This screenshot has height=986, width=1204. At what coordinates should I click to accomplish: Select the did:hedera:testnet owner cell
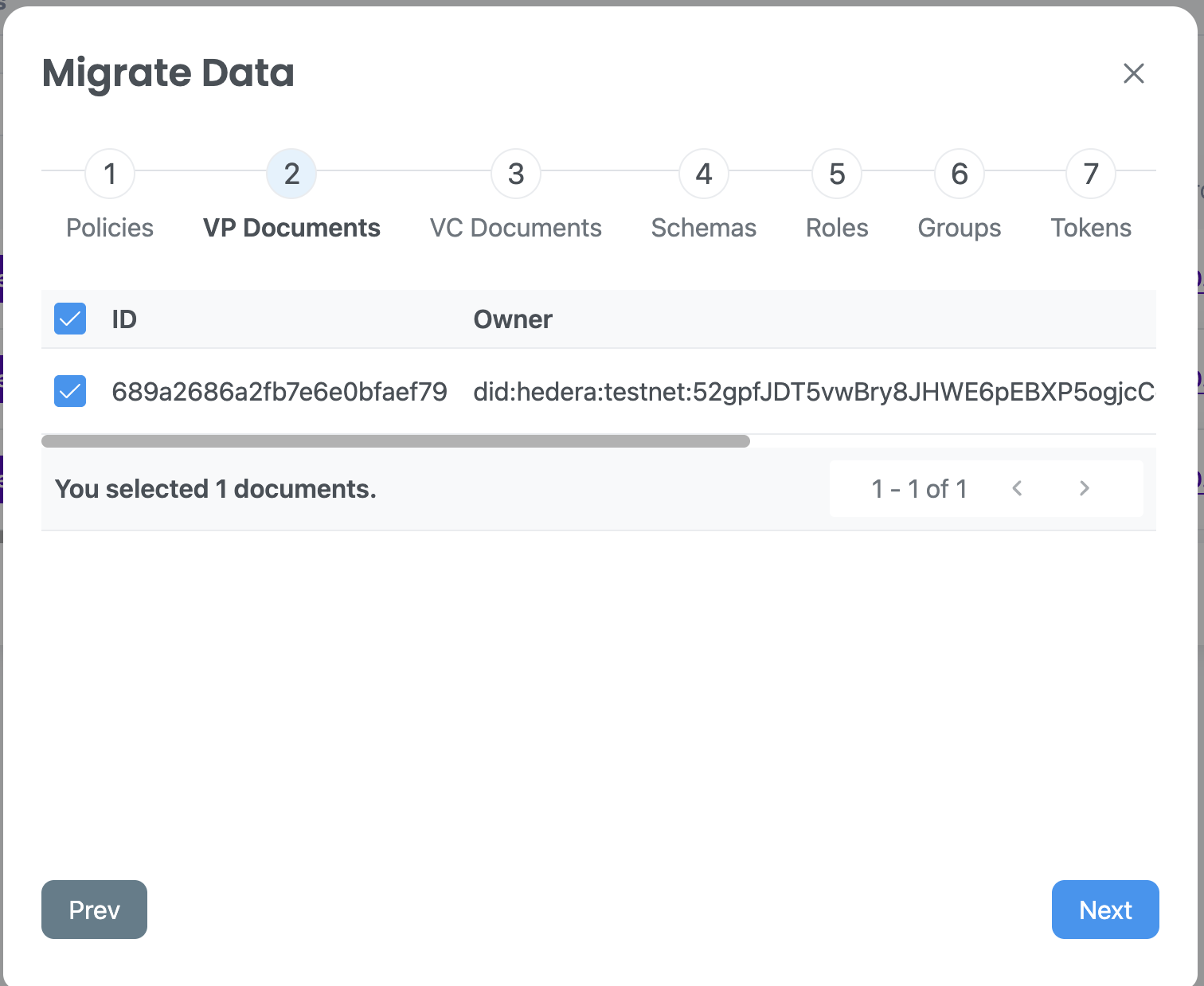(813, 391)
